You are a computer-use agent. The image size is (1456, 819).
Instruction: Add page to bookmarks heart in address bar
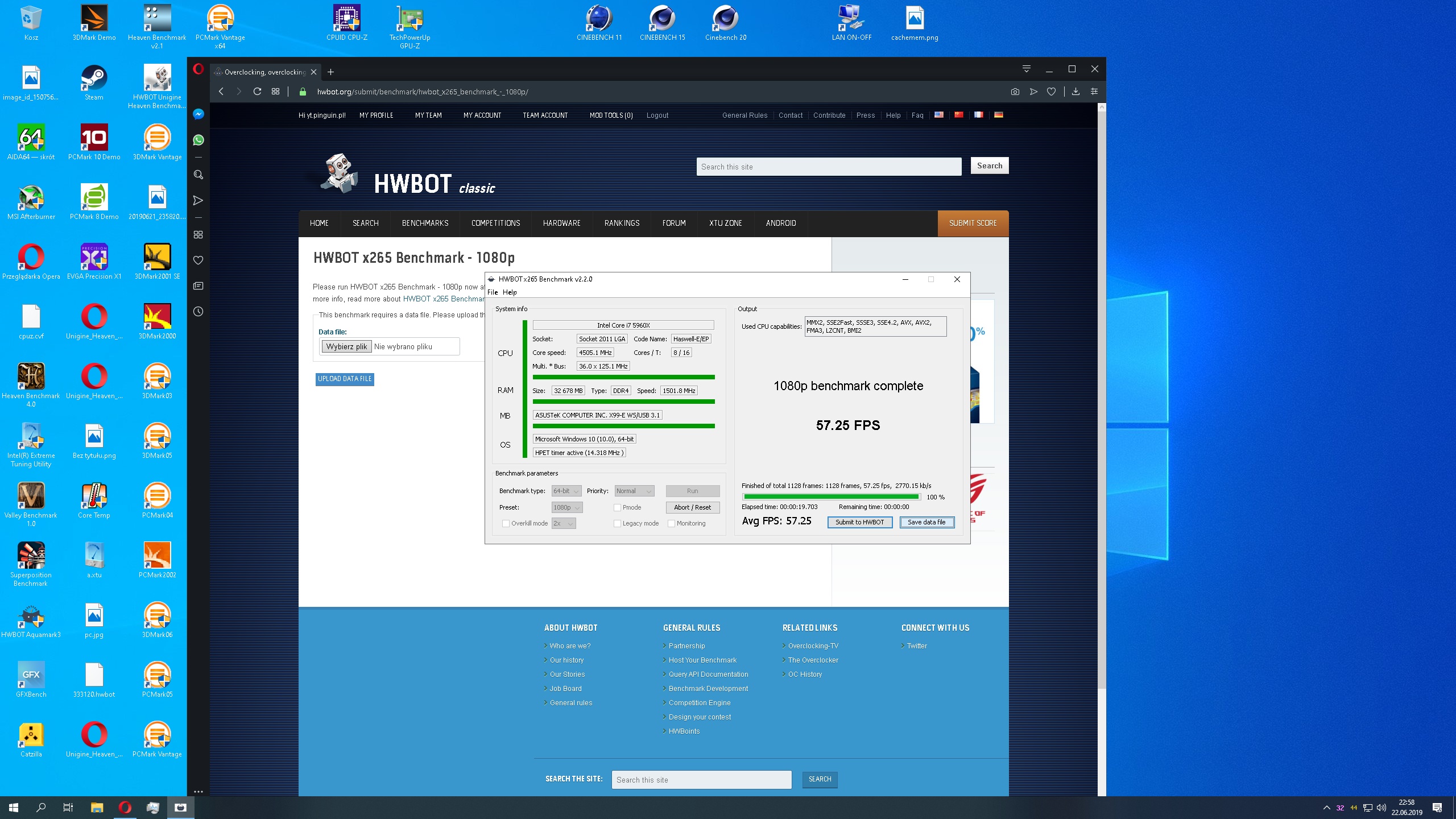coord(1051,92)
